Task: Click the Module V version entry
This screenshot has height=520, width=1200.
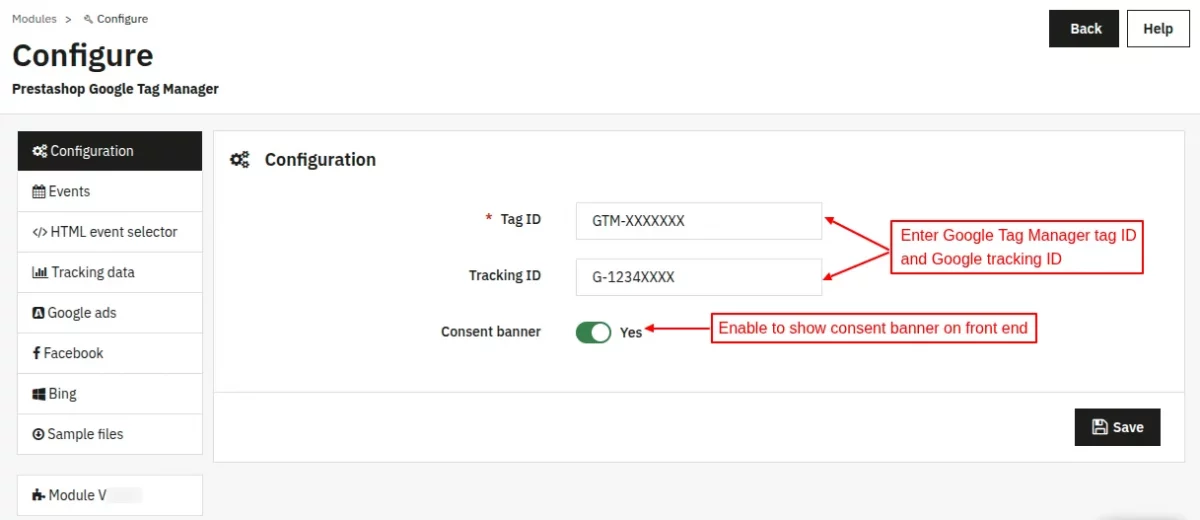Action: coord(110,495)
